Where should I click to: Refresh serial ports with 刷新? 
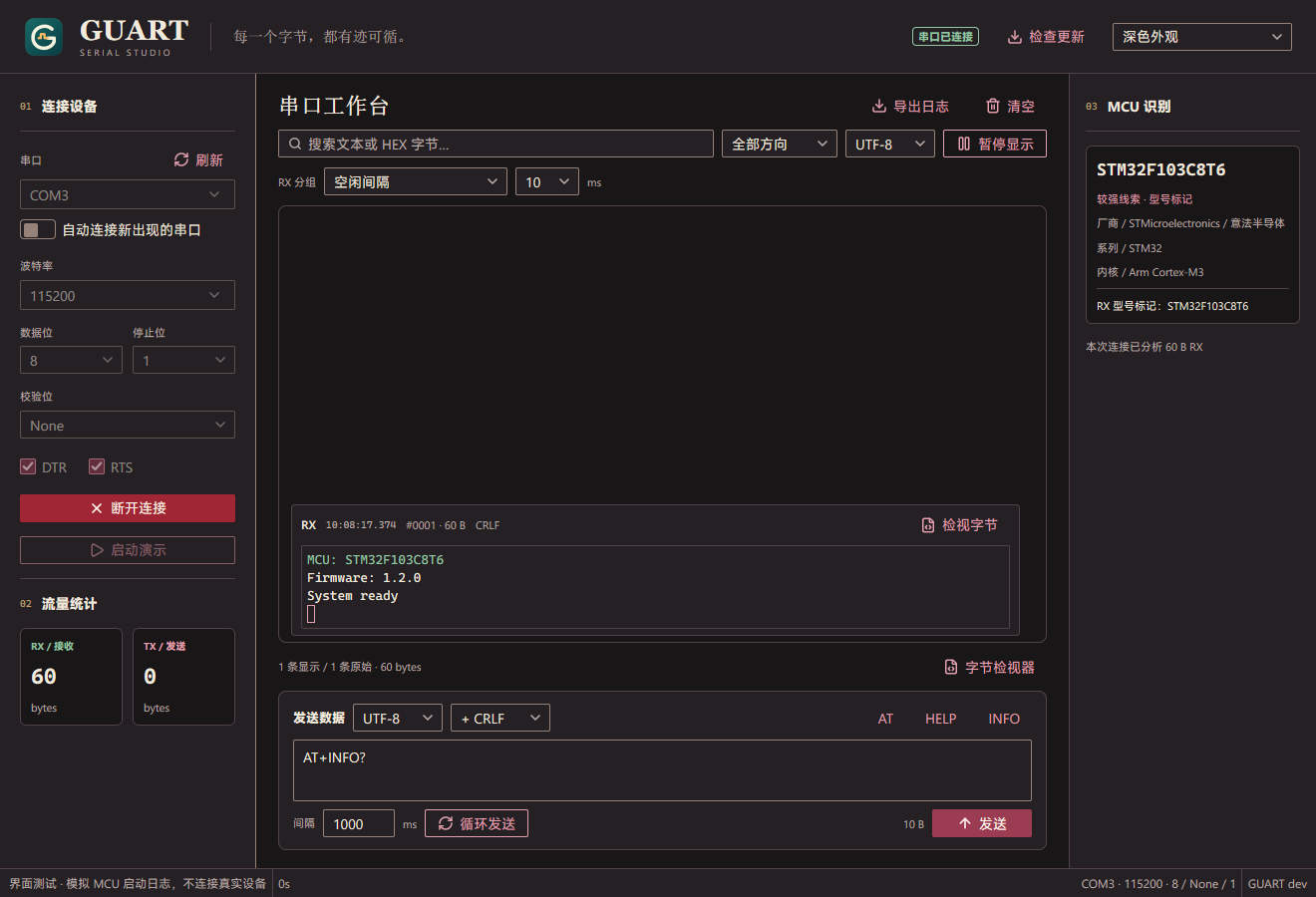[198, 159]
